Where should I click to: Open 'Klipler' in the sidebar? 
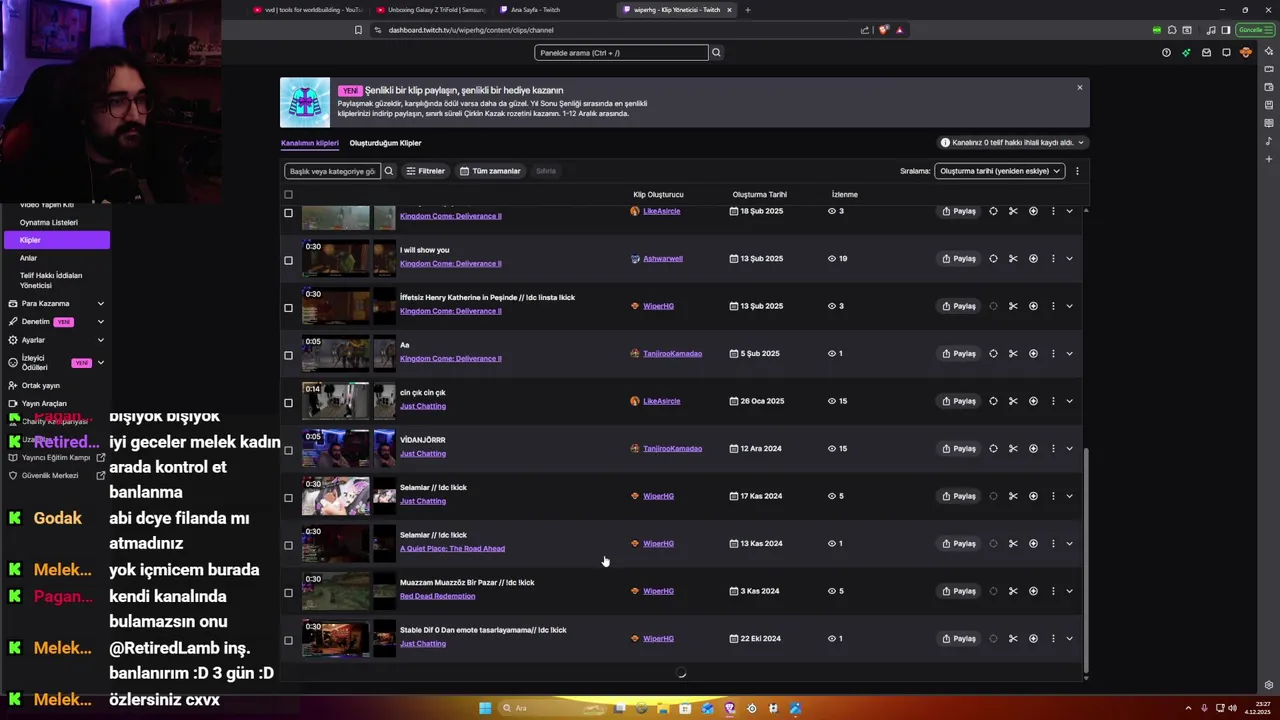point(56,240)
